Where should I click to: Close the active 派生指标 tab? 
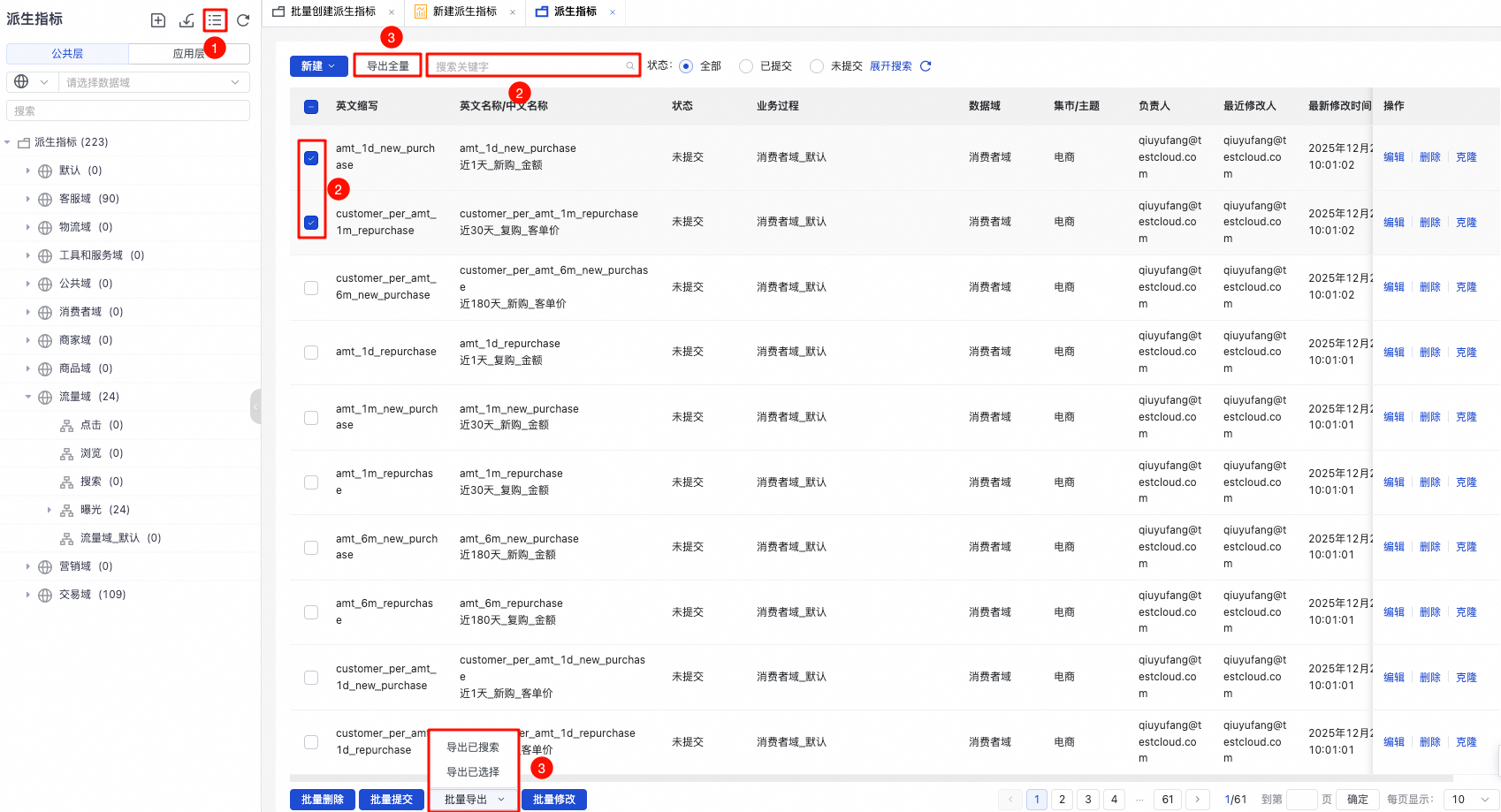tap(613, 12)
